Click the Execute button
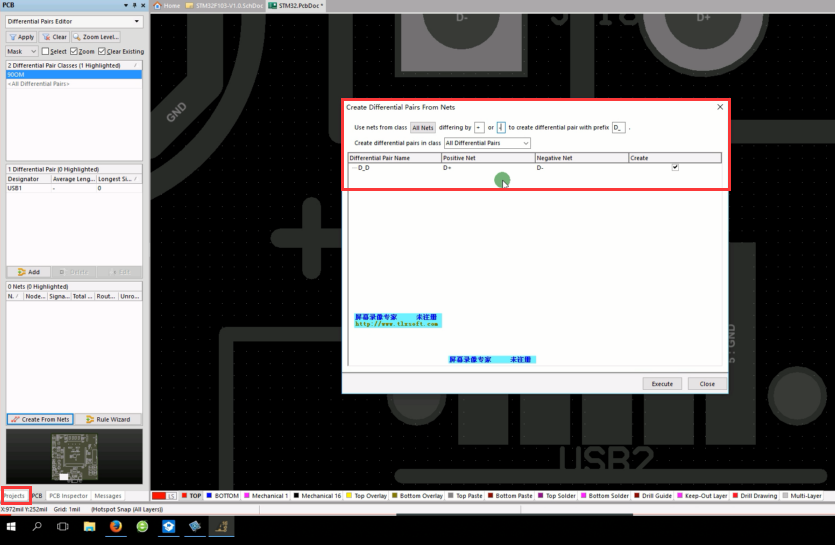Screen dimensions: 835x545 coord(662,384)
